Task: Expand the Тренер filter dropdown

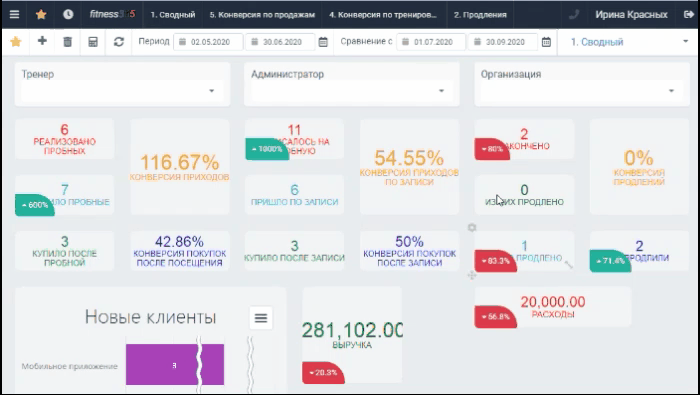Action: pyautogui.click(x=122, y=91)
